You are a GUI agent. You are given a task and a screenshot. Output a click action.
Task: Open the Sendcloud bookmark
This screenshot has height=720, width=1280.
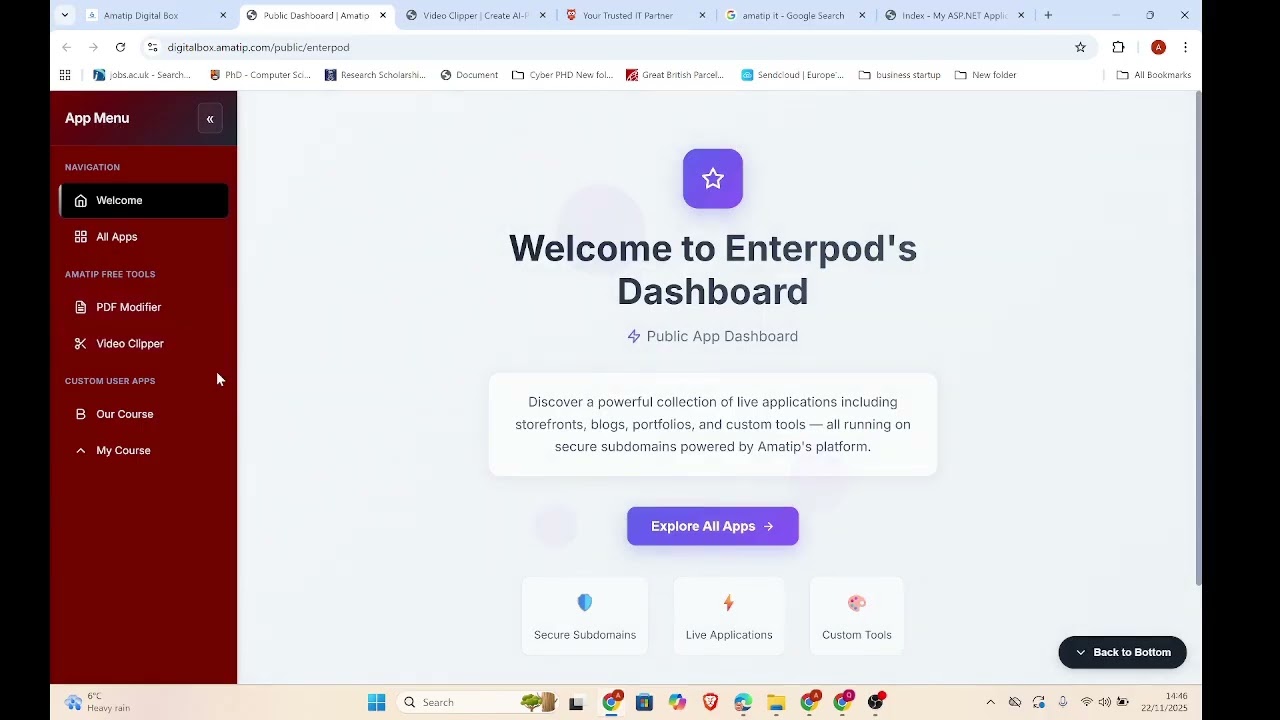point(792,75)
